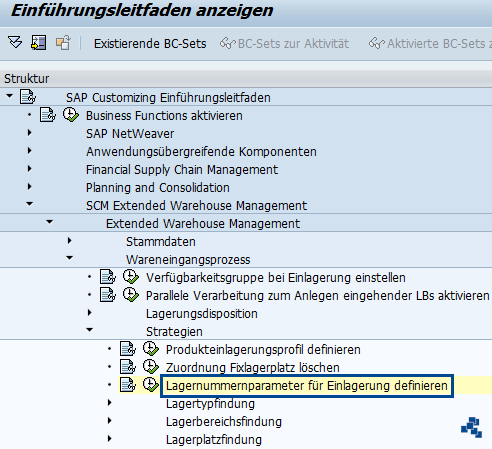Click Strategien label

(174, 332)
